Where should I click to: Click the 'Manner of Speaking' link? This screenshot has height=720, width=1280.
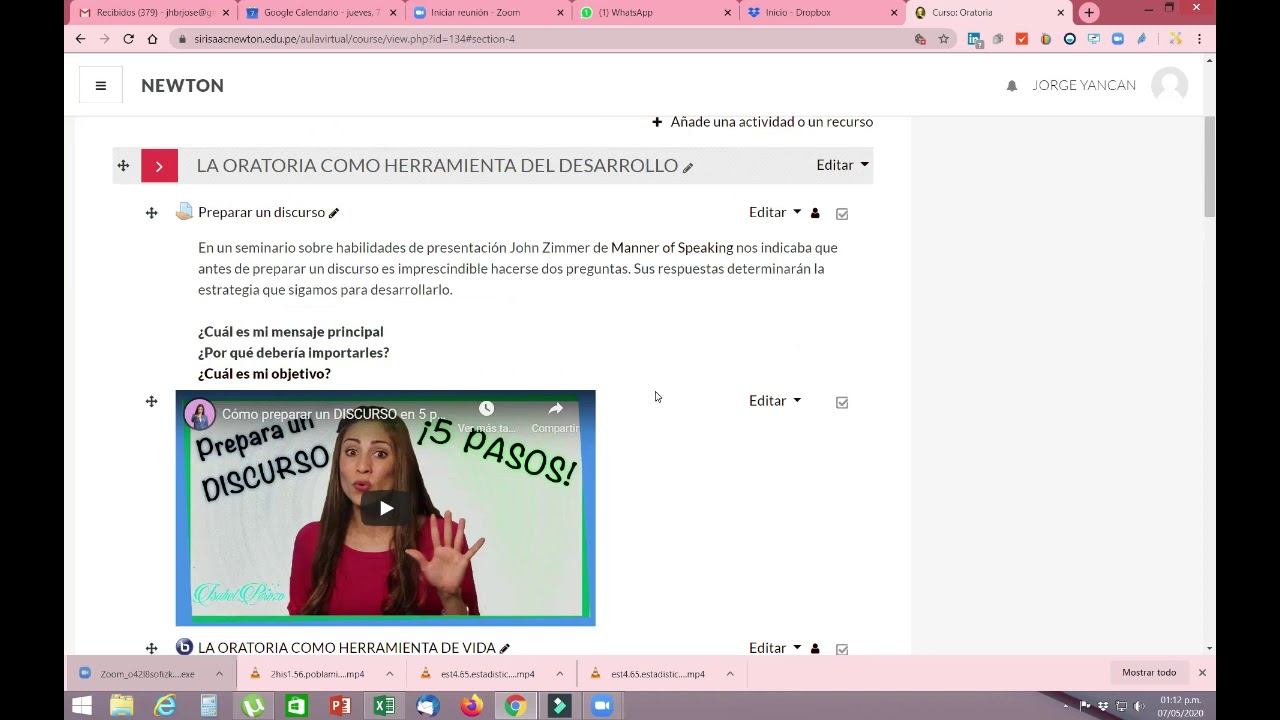click(672, 247)
